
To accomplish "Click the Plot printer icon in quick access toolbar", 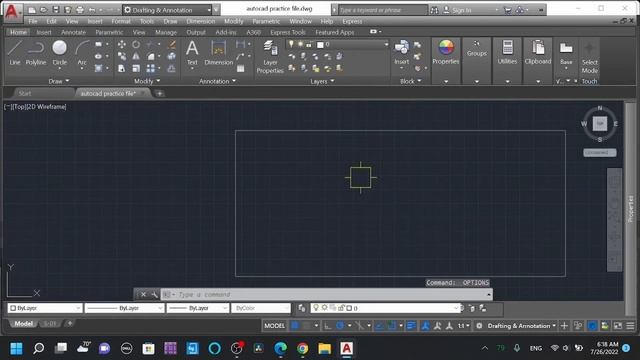I will 80,10.
